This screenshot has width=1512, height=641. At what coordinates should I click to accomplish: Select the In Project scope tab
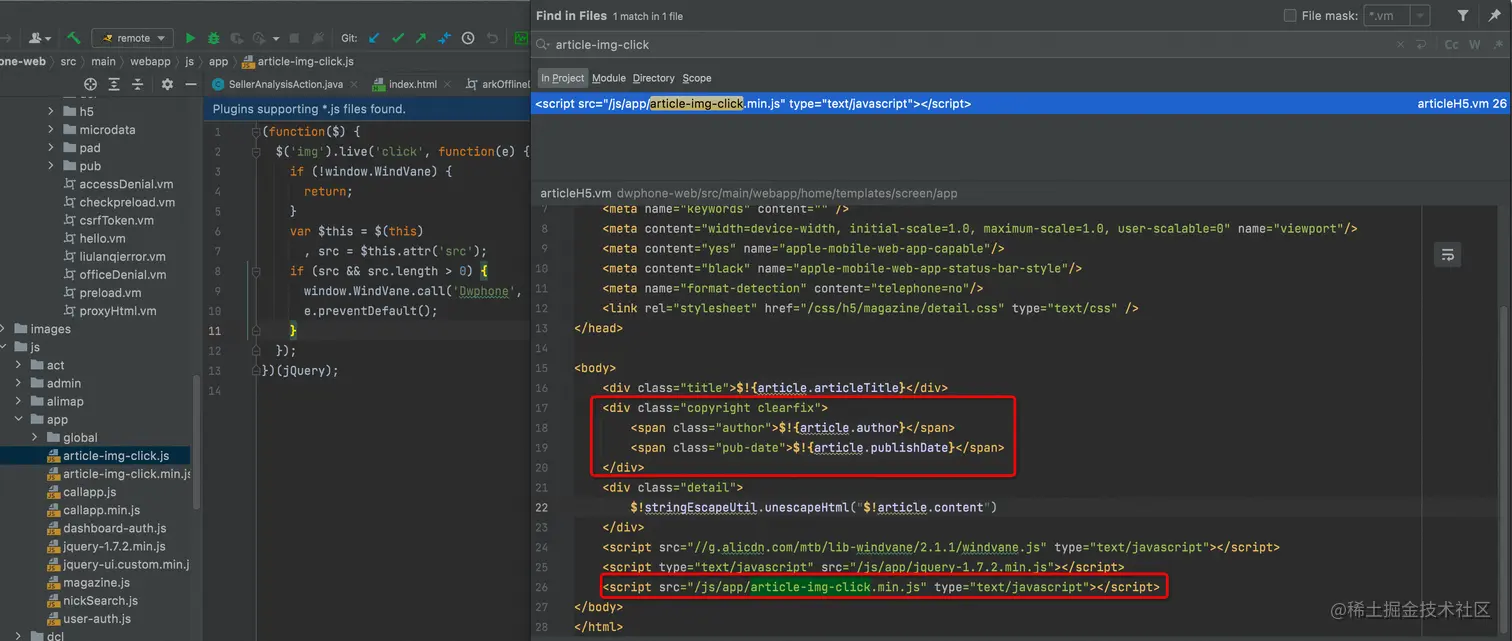point(562,78)
